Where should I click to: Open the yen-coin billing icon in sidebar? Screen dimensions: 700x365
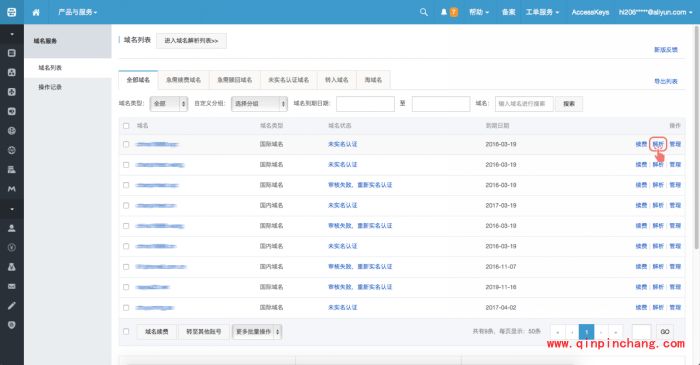pyautogui.click(x=12, y=247)
